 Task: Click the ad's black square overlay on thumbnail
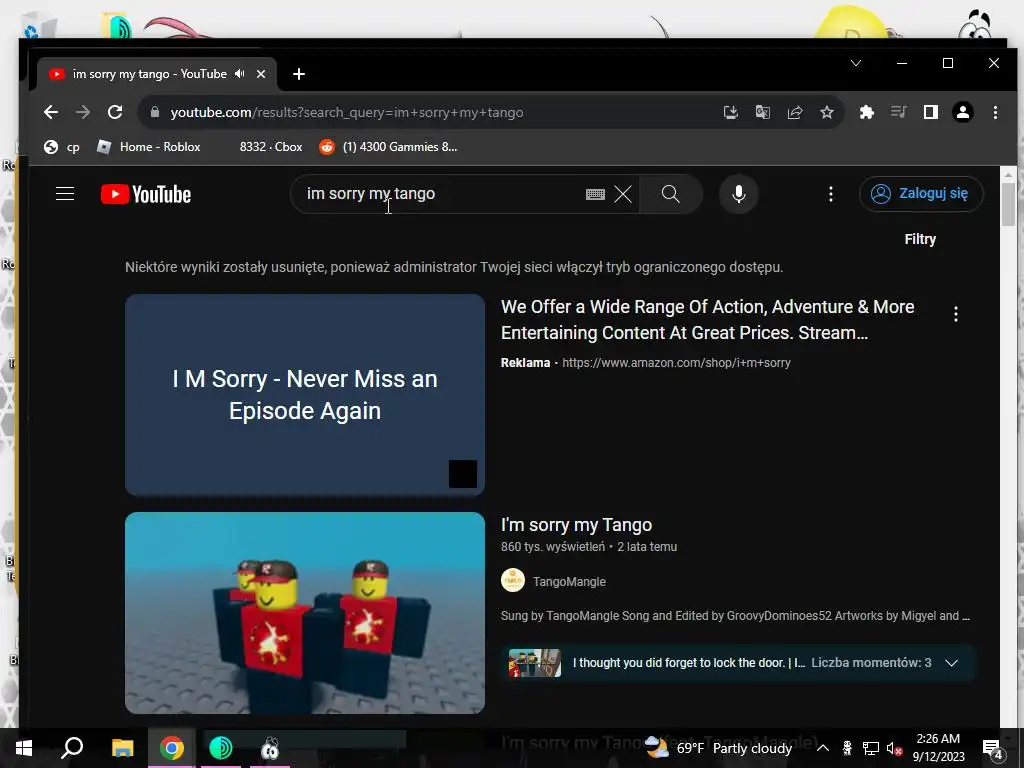point(463,474)
